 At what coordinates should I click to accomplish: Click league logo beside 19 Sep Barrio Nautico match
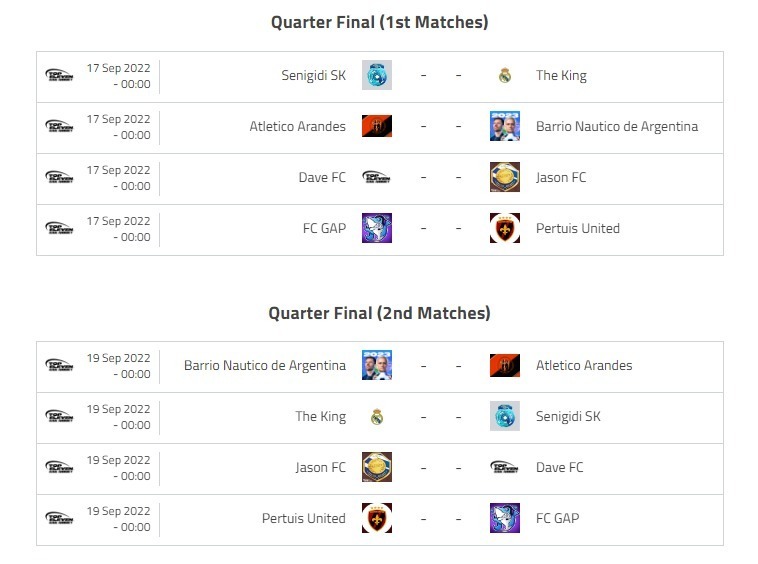(x=59, y=365)
